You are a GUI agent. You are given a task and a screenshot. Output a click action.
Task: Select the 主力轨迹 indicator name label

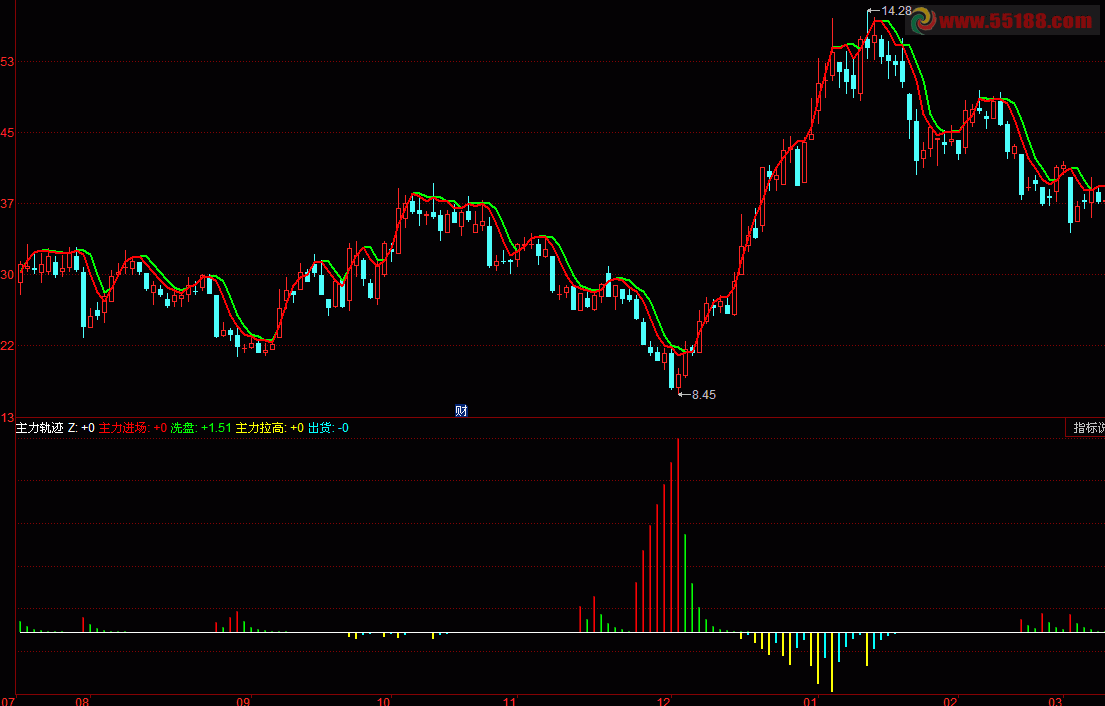coord(39,428)
